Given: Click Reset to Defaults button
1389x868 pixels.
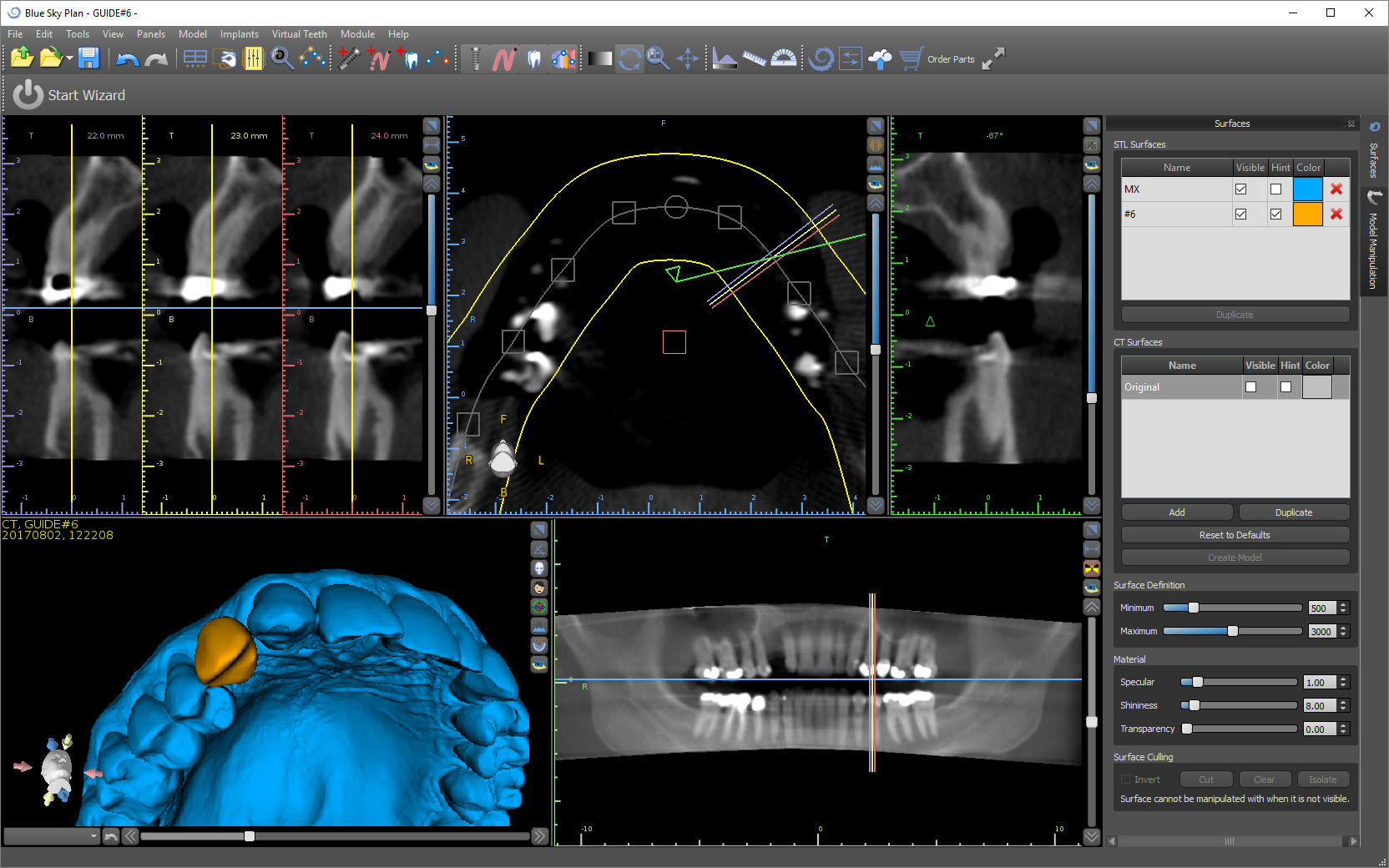Looking at the screenshot, I should click(x=1235, y=535).
